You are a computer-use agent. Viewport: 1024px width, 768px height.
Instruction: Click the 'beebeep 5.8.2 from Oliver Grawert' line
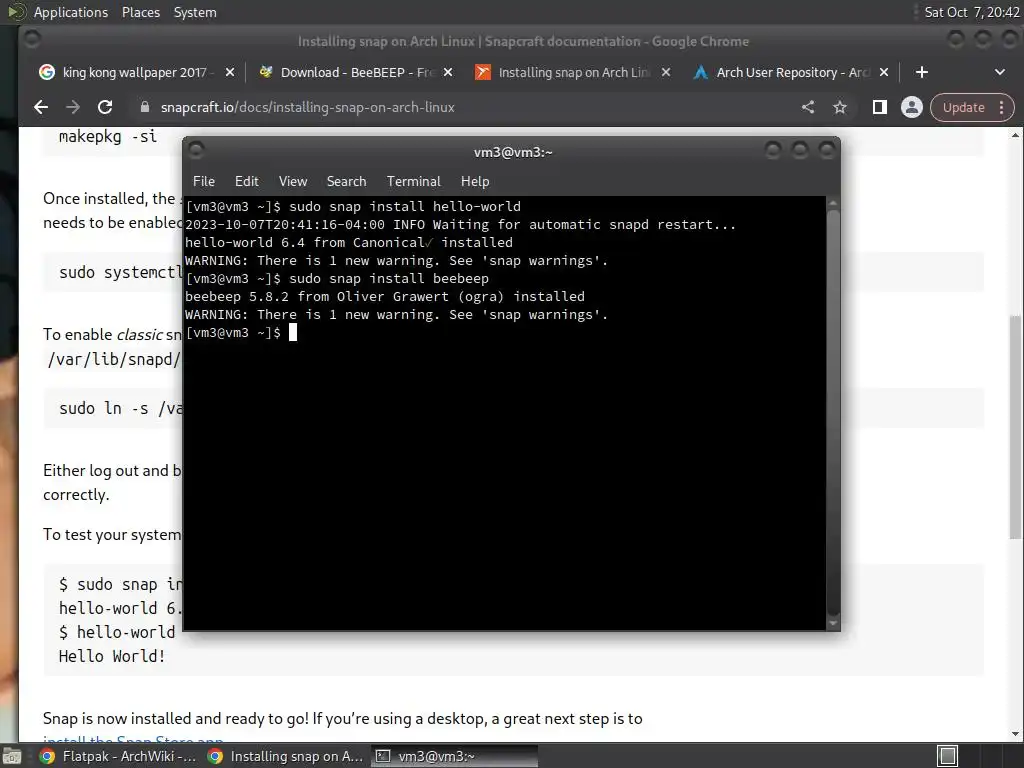(385, 296)
